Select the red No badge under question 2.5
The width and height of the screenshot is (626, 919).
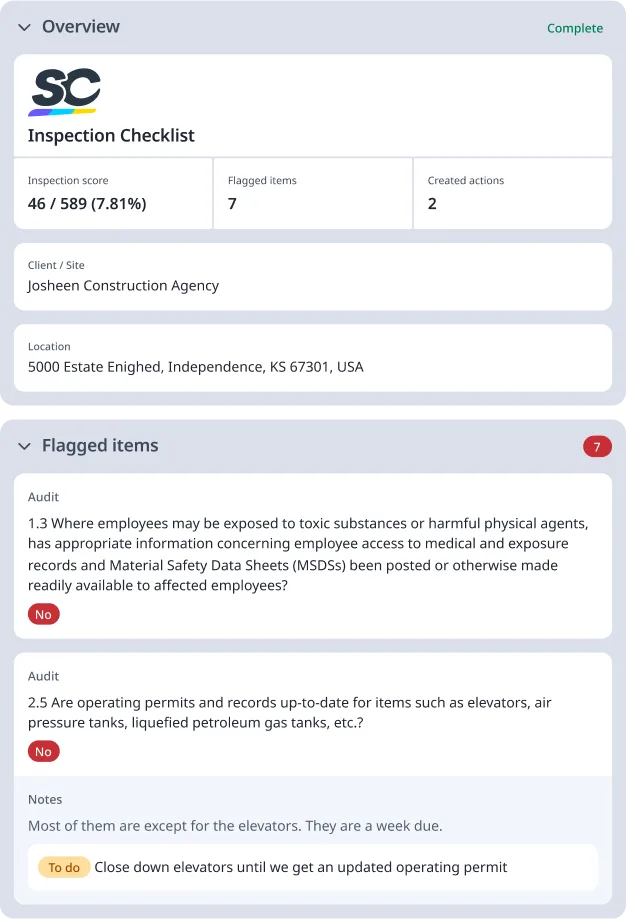click(x=43, y=751)
